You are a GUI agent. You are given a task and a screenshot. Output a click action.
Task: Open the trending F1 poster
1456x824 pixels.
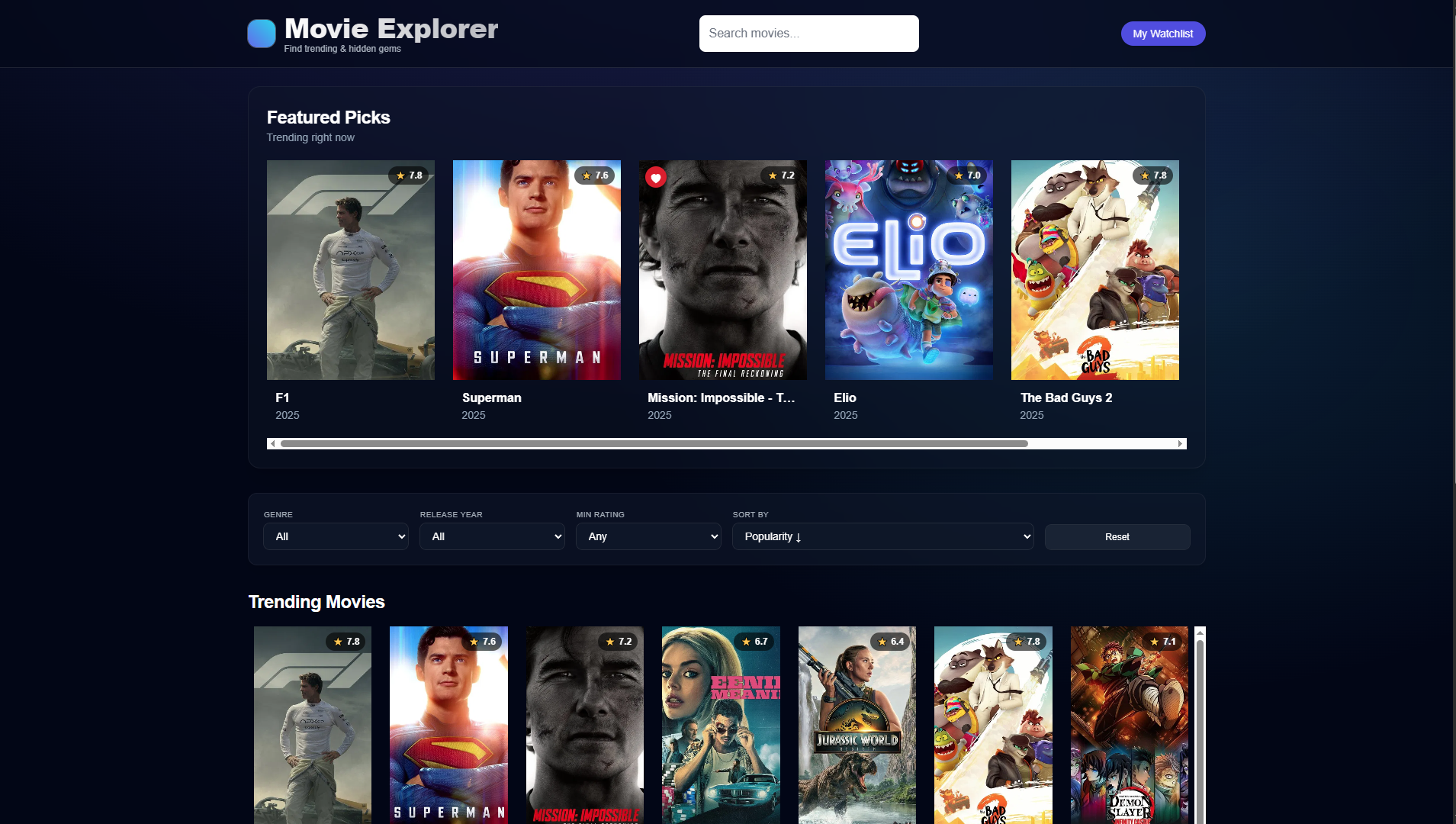pos(313,725)
